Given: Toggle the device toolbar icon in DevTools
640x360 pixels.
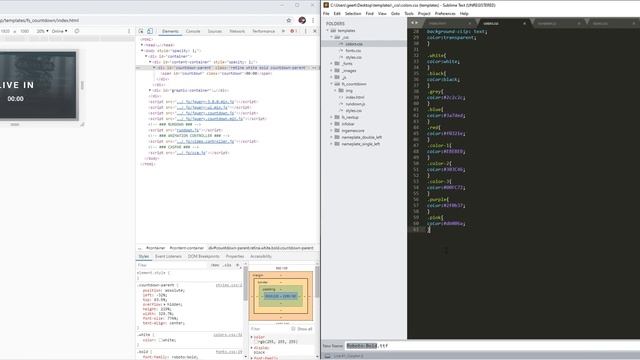Looking at the screenshot, I should pyautogui.click(x=150, y=31).
